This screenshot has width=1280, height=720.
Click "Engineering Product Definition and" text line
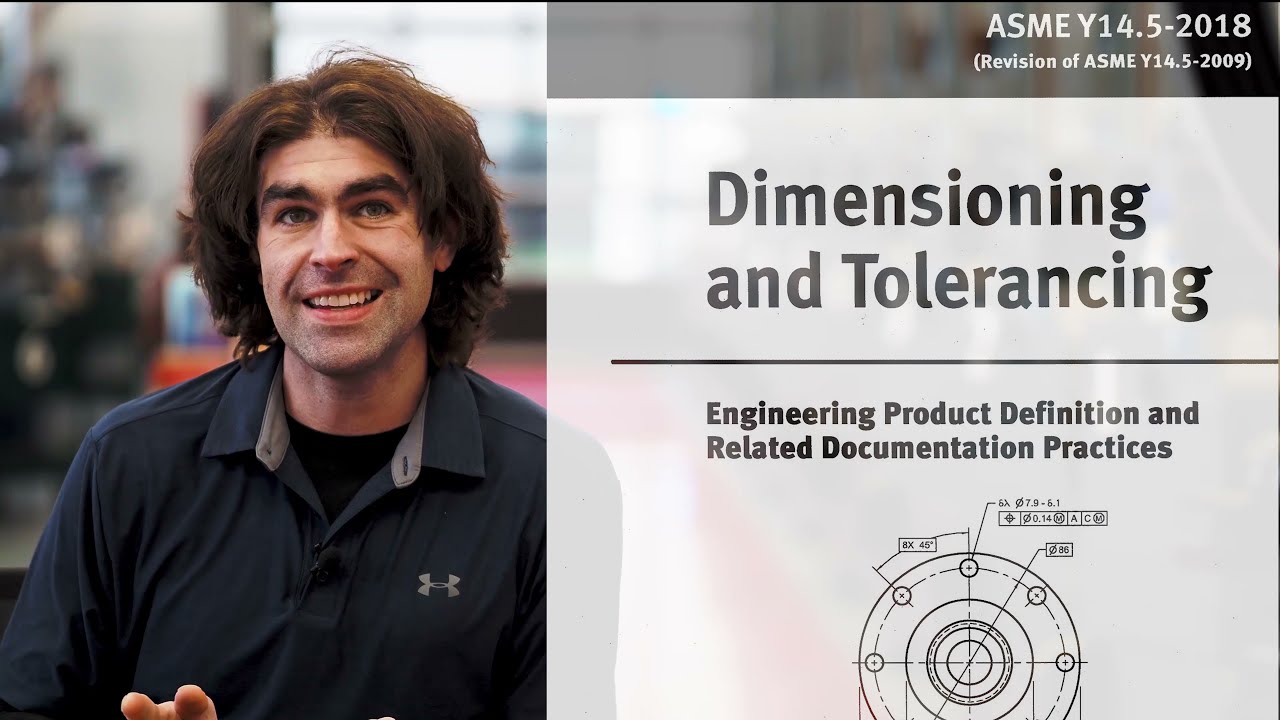tap(952, 413)
